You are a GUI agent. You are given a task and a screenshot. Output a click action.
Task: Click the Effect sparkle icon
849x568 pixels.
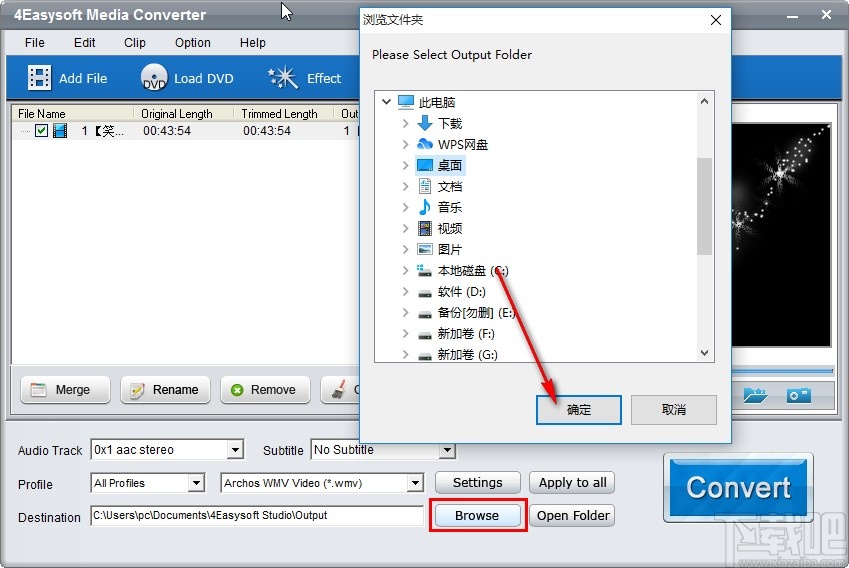[x=283, y=77]
